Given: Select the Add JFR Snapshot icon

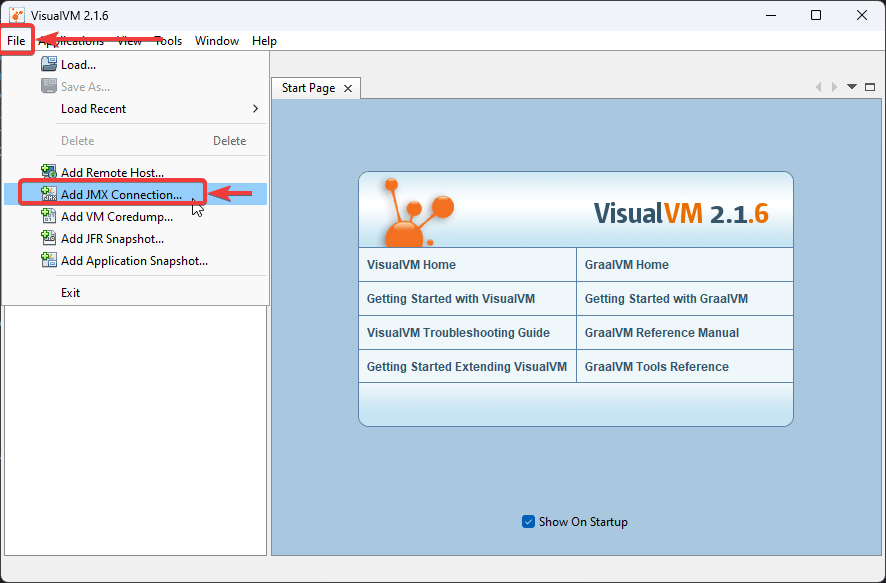Looking at the screenshot, I should click(x=49, y=238).
